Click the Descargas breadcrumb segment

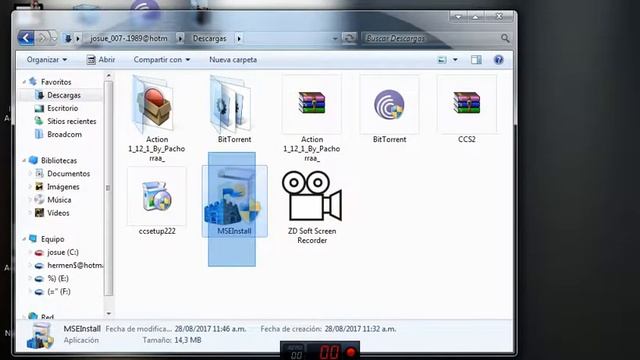click(209, 38)
